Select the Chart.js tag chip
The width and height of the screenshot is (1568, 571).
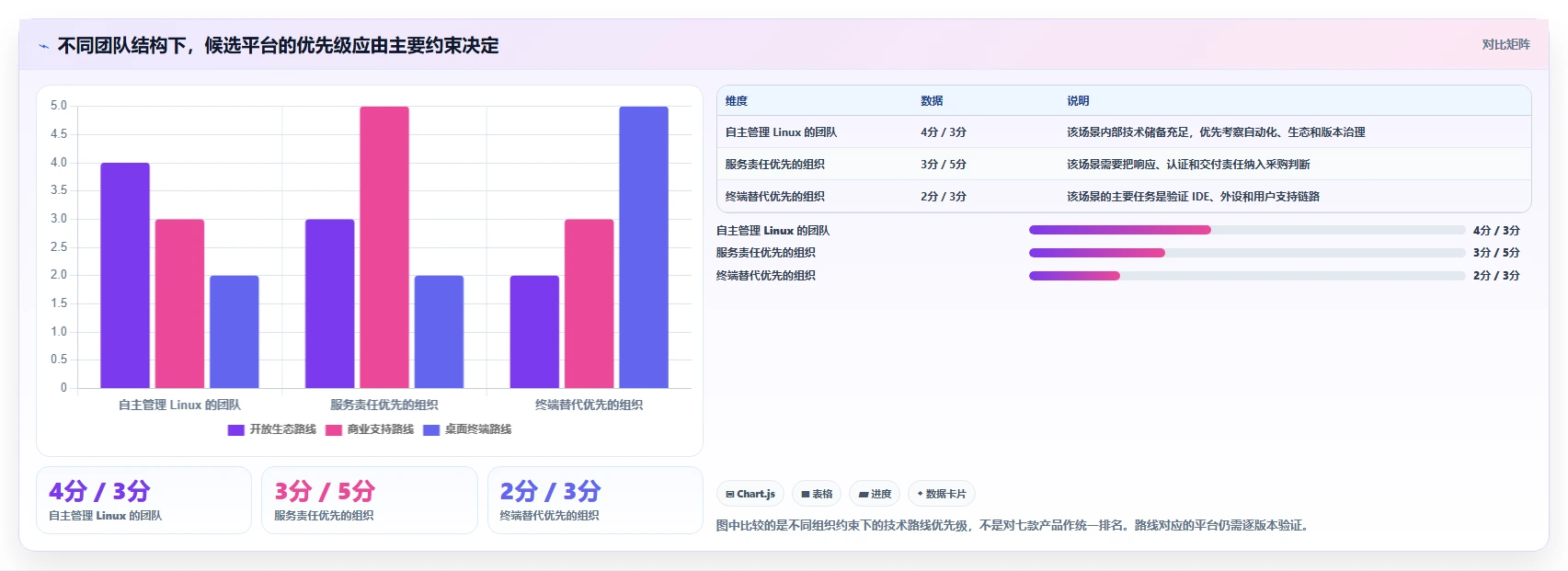tap(750, 494)
